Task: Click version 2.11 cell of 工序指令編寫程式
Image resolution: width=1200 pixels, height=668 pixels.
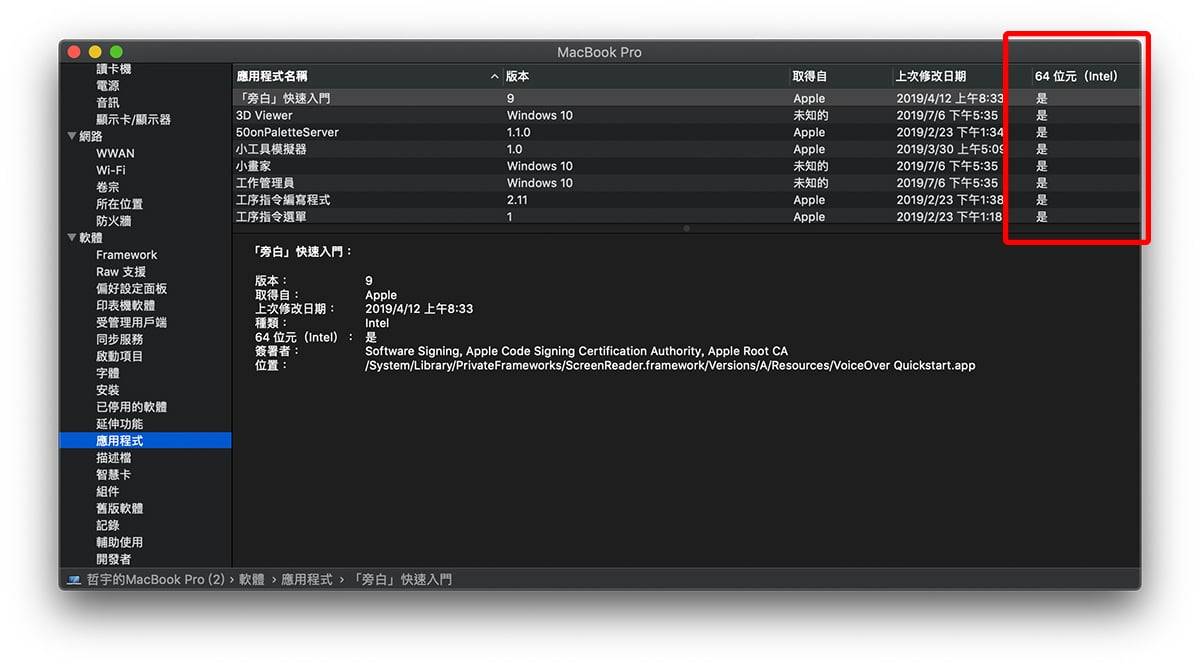Action: 517,200
